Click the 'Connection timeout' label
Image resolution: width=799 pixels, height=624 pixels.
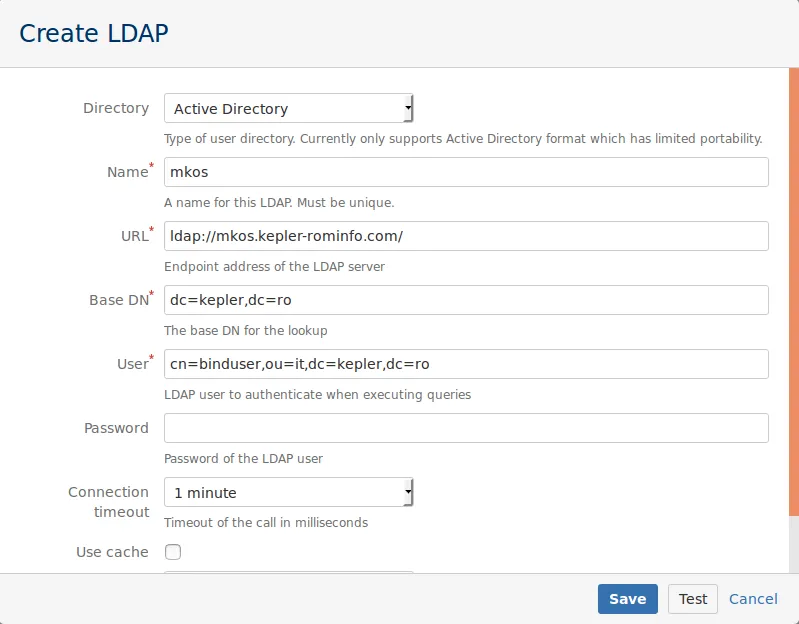click(109, 502)
